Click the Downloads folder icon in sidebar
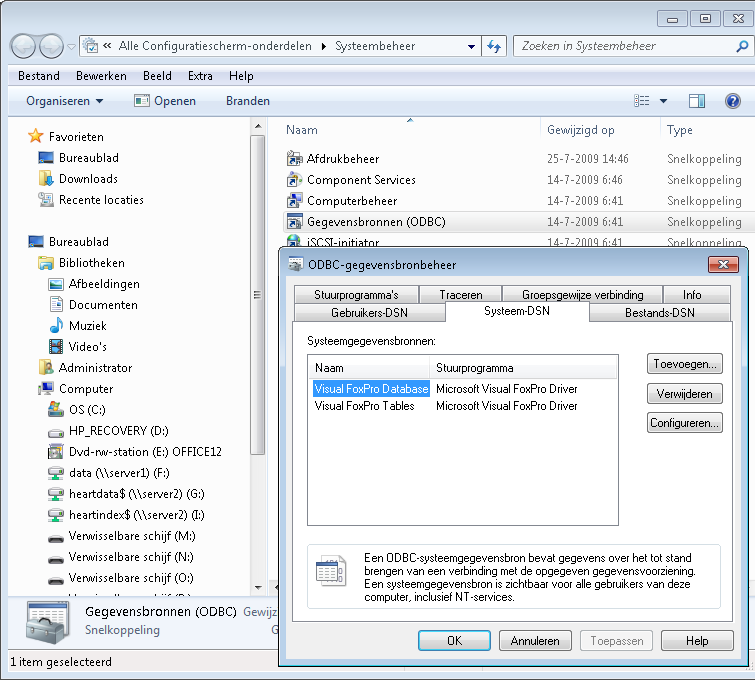This screenshot has width=755, height=680. coord(46,179)
